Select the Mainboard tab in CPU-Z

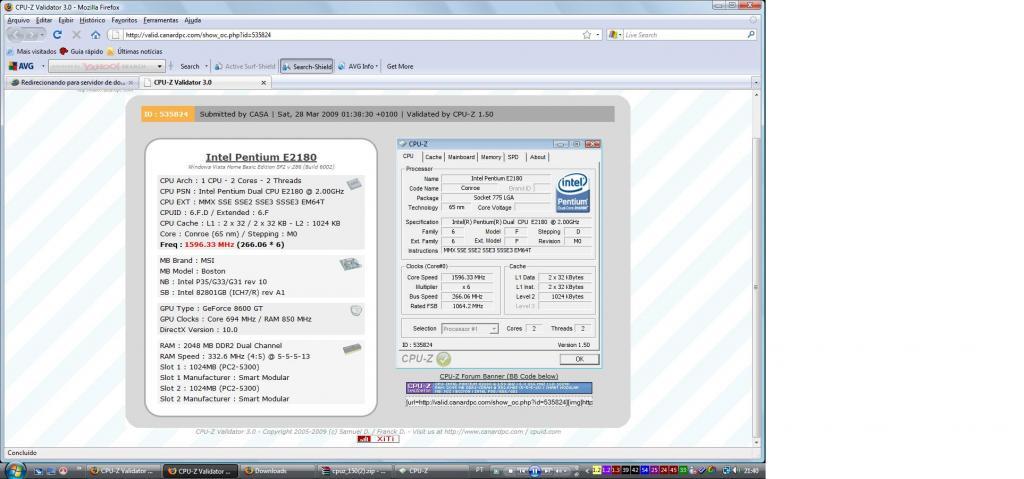pos(461,157)
